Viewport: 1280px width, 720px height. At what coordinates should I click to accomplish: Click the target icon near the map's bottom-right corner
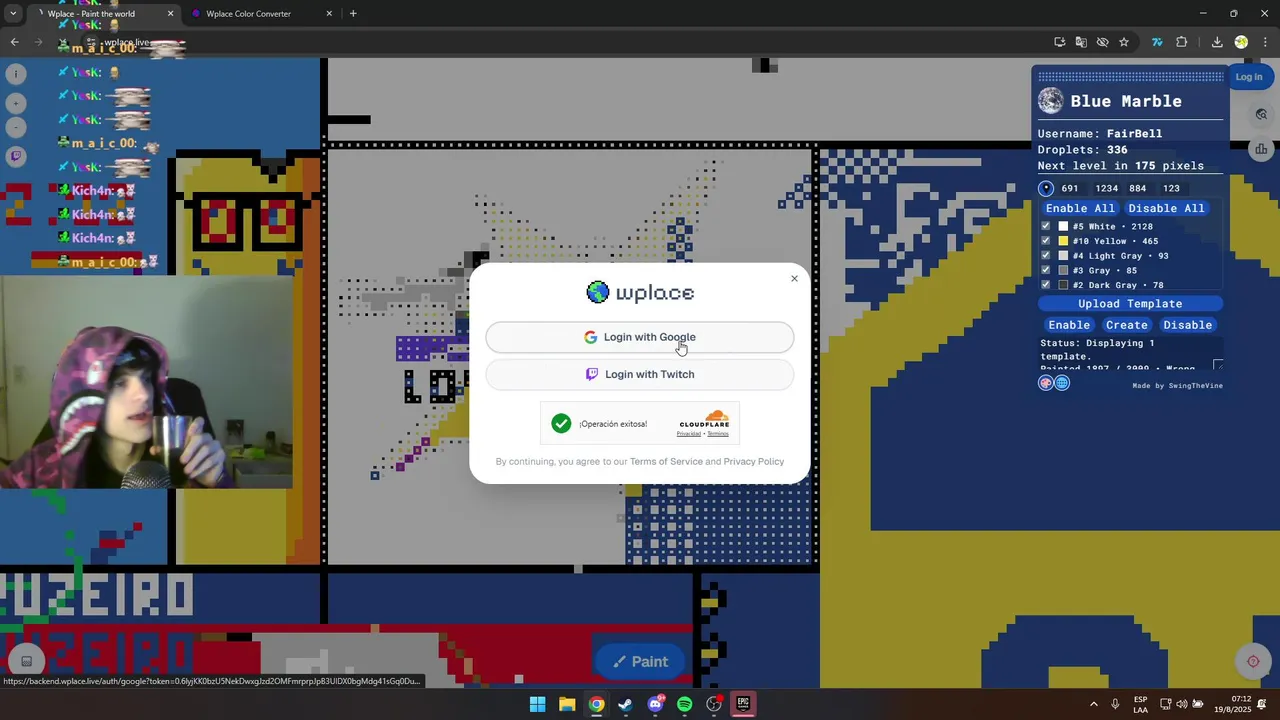click(x=1253, y=661)
